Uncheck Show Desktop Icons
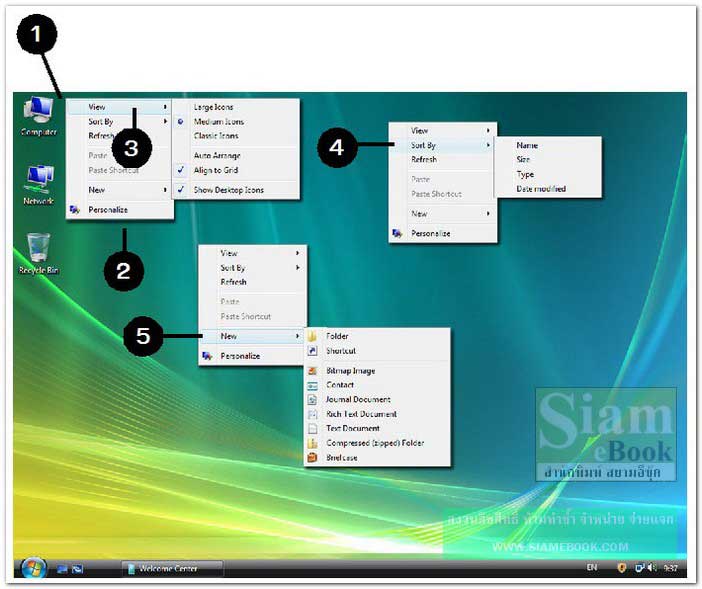 (235, 190)
